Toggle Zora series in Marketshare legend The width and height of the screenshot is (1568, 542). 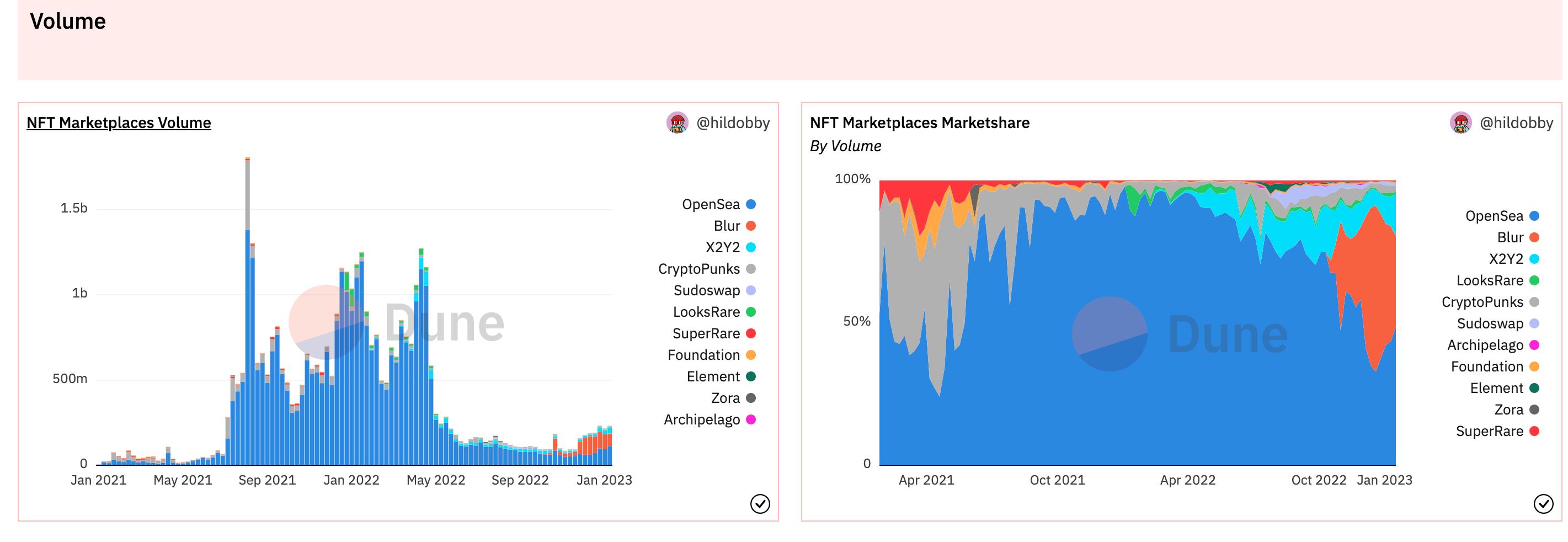[x=1508, y=410]
